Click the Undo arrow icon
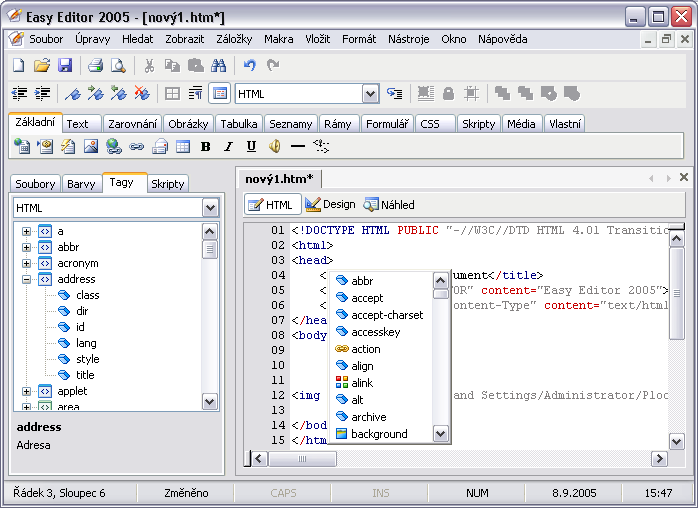This screenshot has height=508, width=698. 250,66
